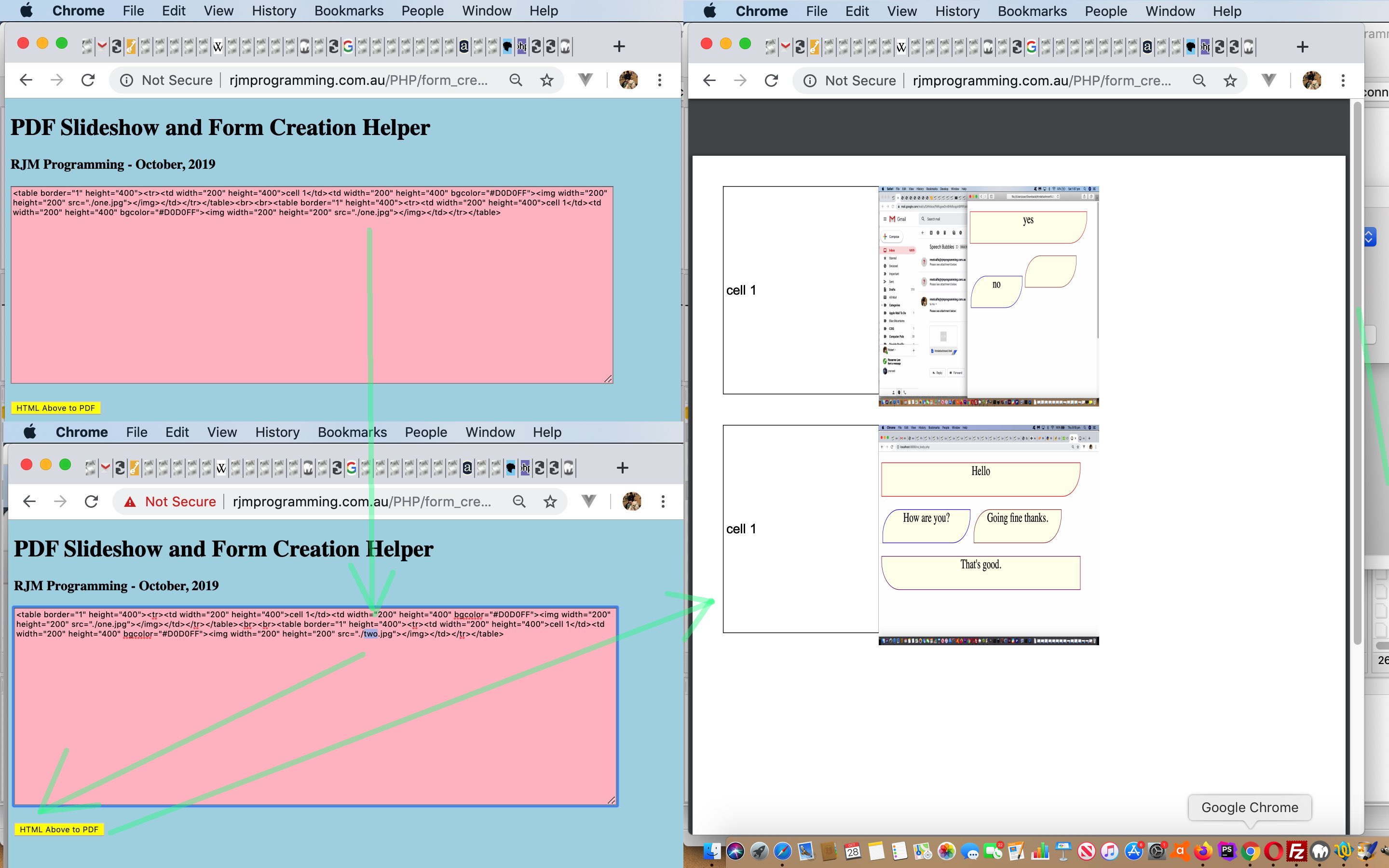The height and width of the screenshot is (868, 1389).
Task: Click the dropdown arrow next to address bar
Action: click(x=585, y=80)
